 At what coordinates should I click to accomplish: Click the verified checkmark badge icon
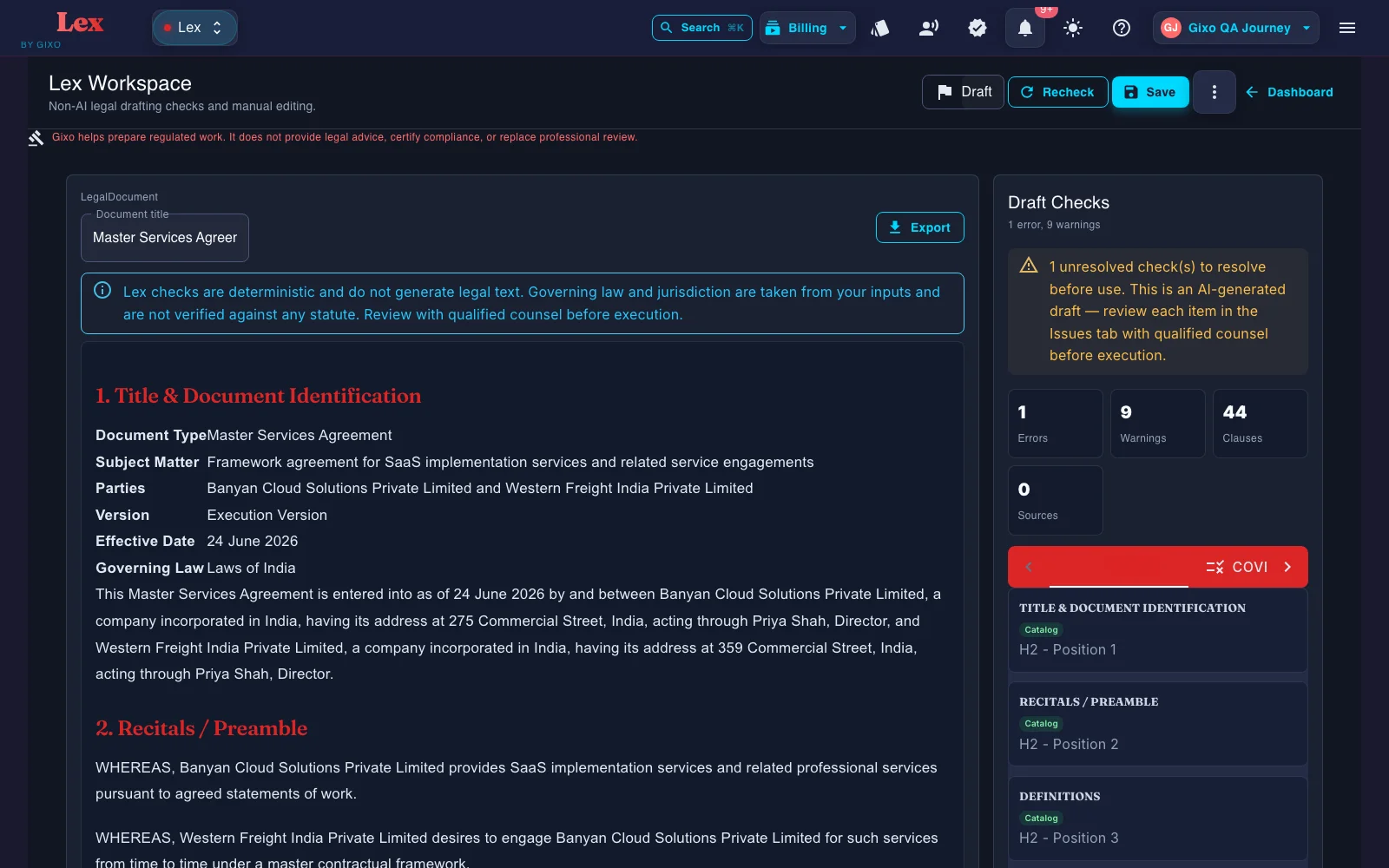978,28
